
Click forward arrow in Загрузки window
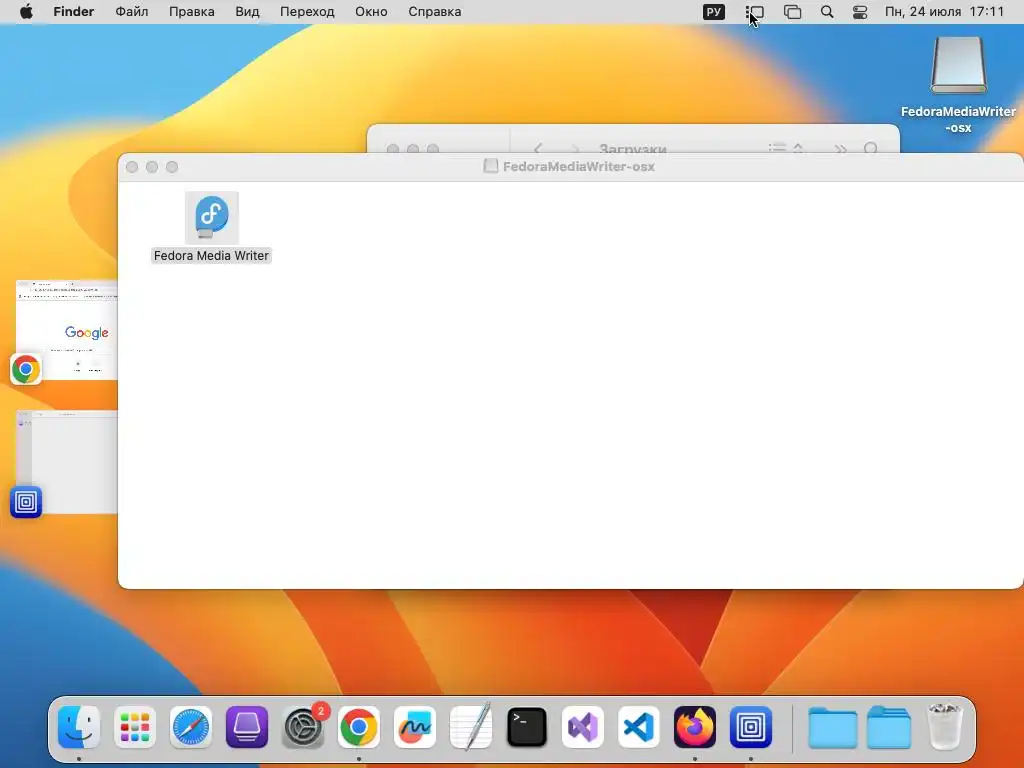[x=574, y=148]
